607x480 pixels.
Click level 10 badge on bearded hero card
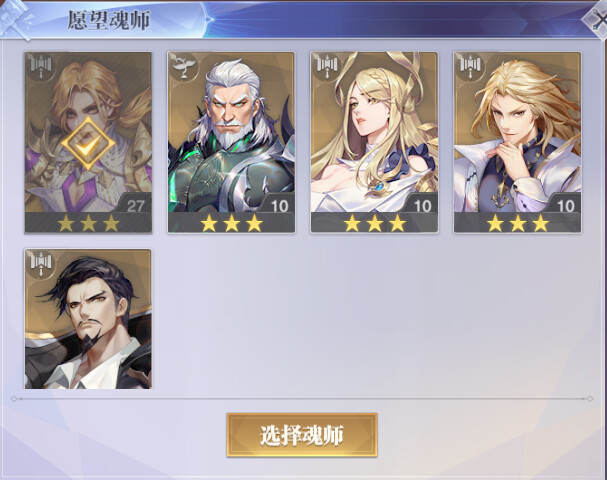[279, 205]
